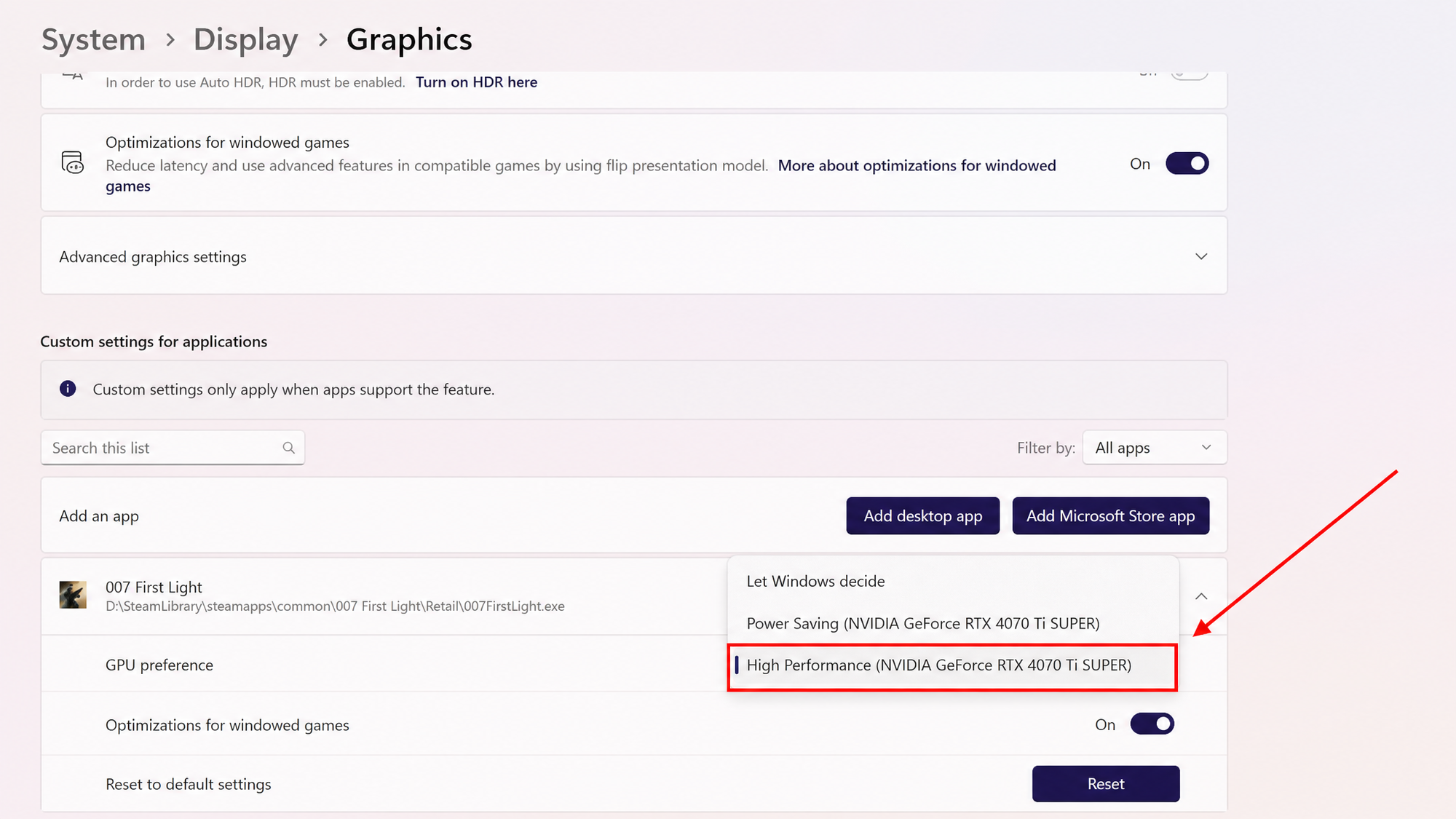Click the 007 First Light app name
The height and width of the screenshot is (819, 1456).
coord(154,587)
